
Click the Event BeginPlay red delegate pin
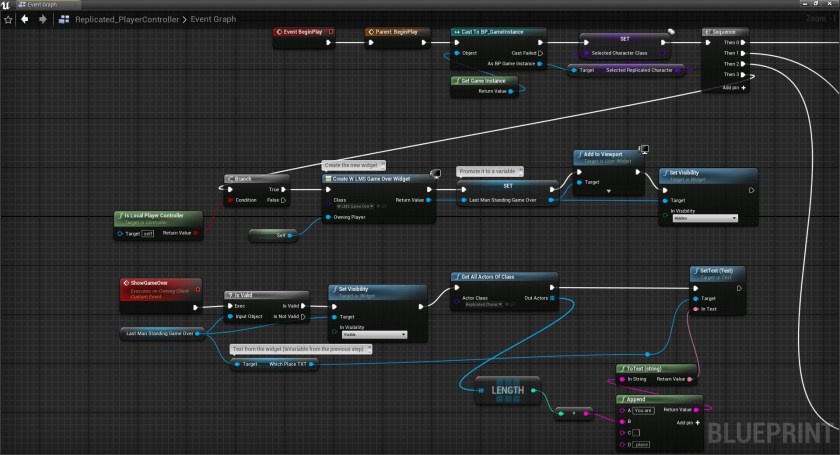331,32
